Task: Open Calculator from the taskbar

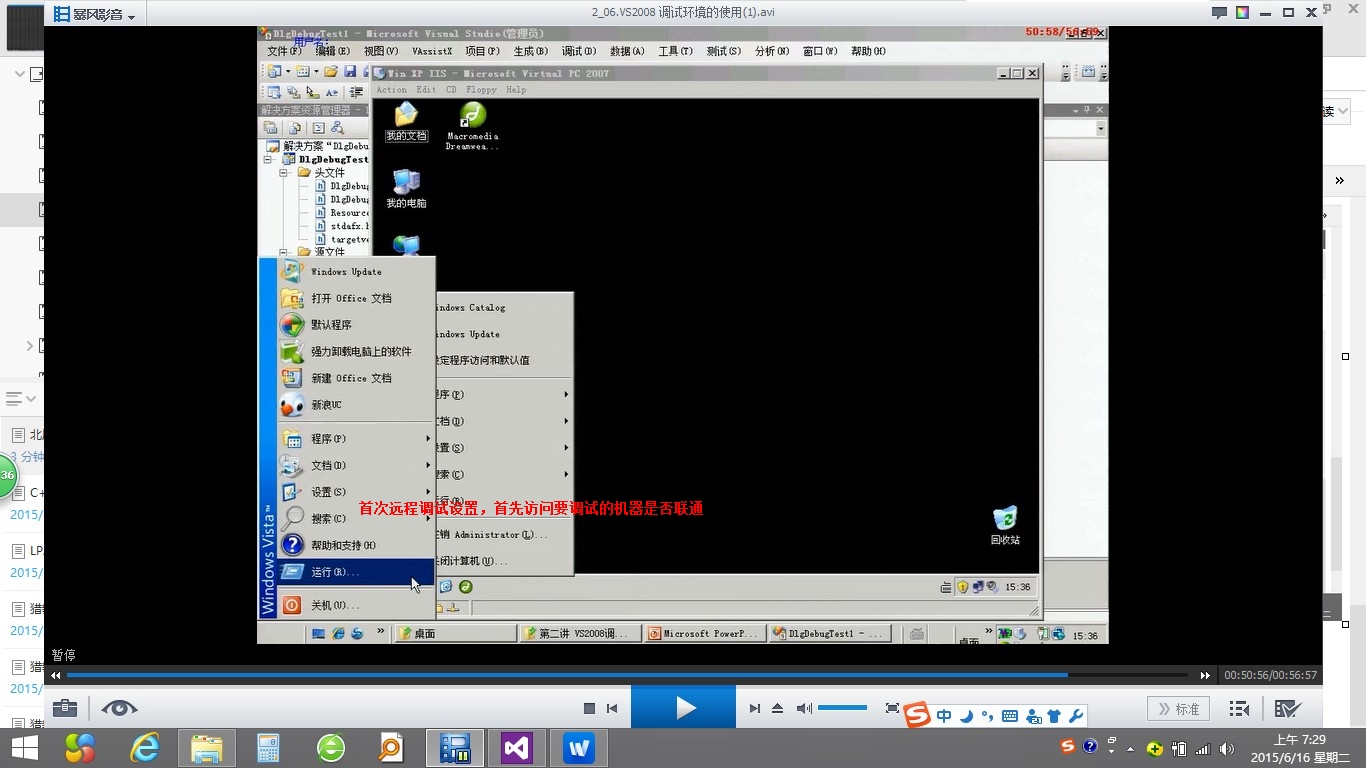Action: (x=268, y=748)
